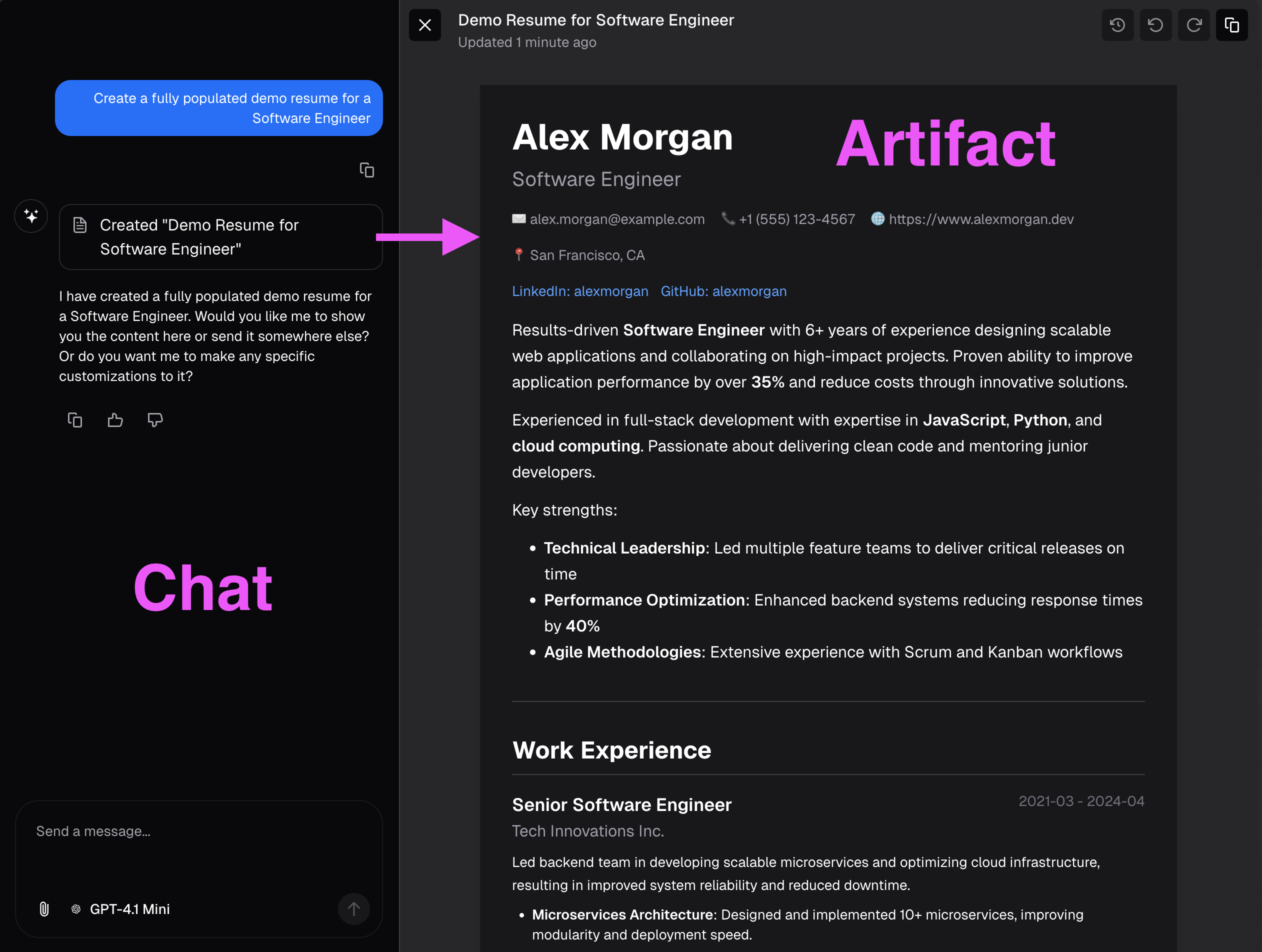Undo the last artifact change
Image resolution: width=1262 pixels, height=952 pixels.
(x=1156, y=25)
